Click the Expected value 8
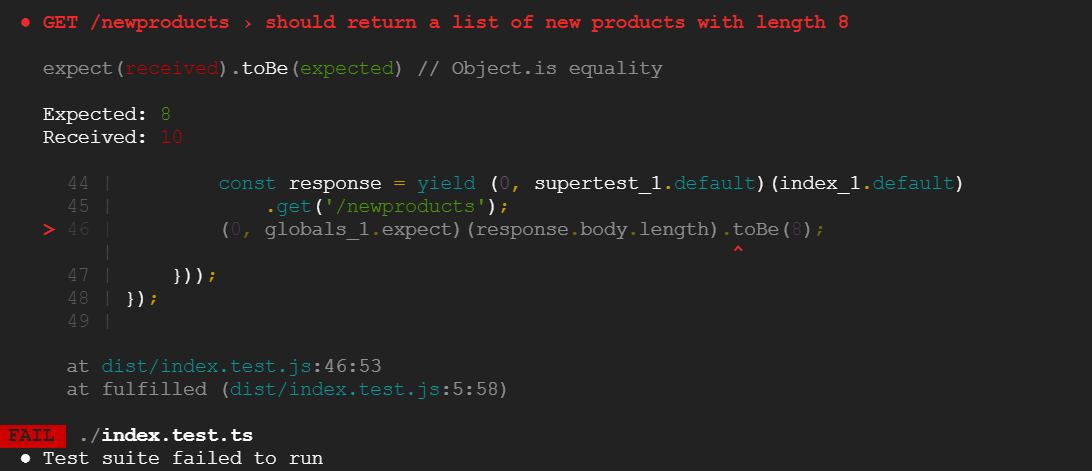This screenshot has width=1092, height=471. [x=166, y=114]
